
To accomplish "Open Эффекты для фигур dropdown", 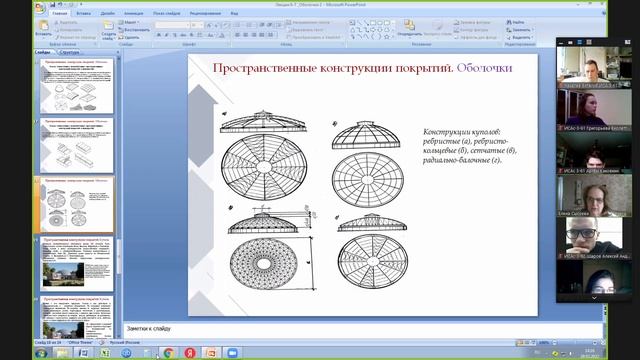I will [x=476, y=37].
